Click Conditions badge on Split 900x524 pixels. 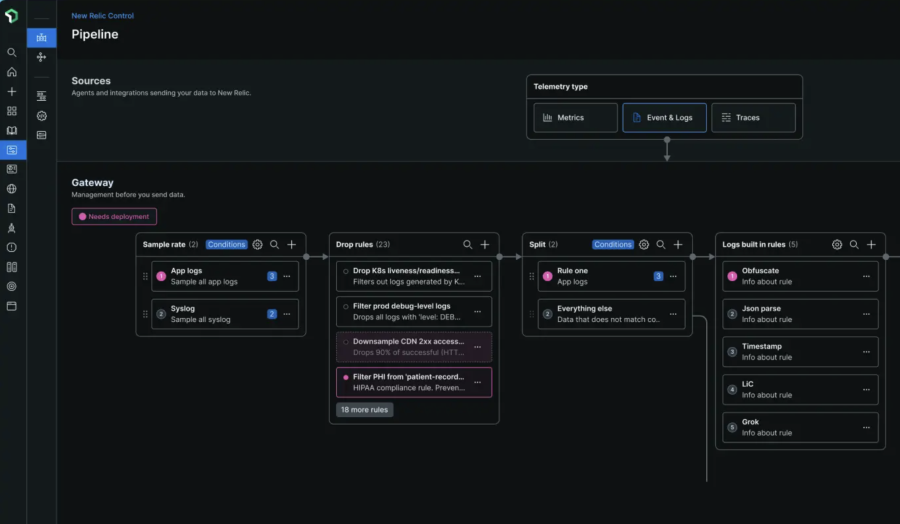pyautogui.click(x=612, y=244)
